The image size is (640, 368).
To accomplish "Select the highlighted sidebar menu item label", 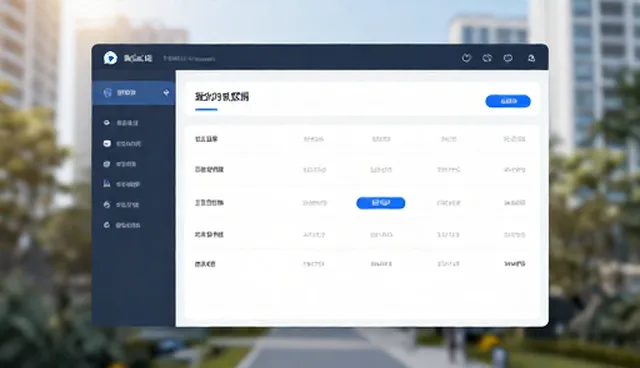I will 127,93.
